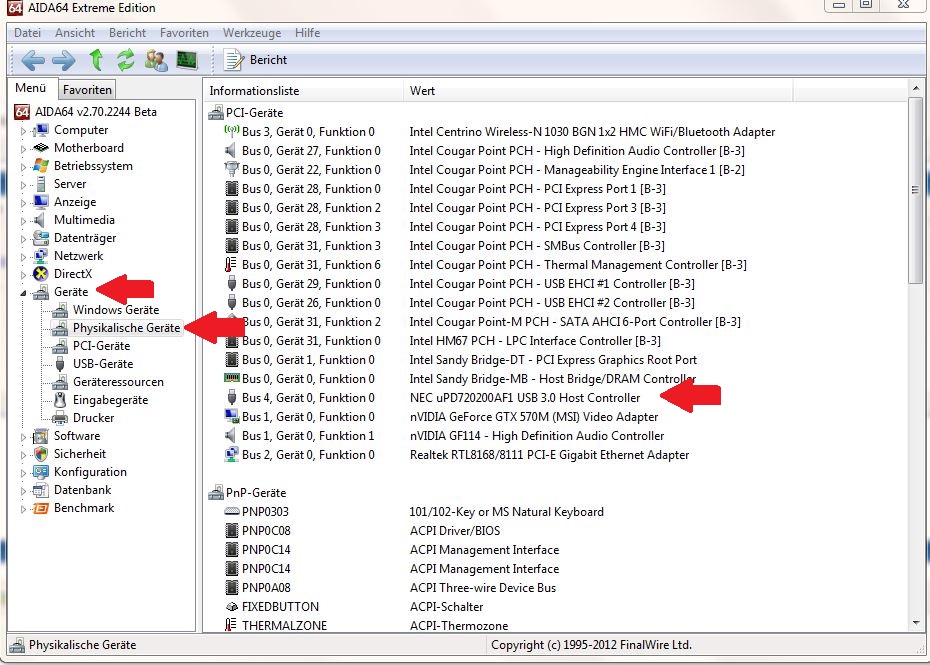
Task: Click the vertical scrollbar thumb
Action: point(915,191)
